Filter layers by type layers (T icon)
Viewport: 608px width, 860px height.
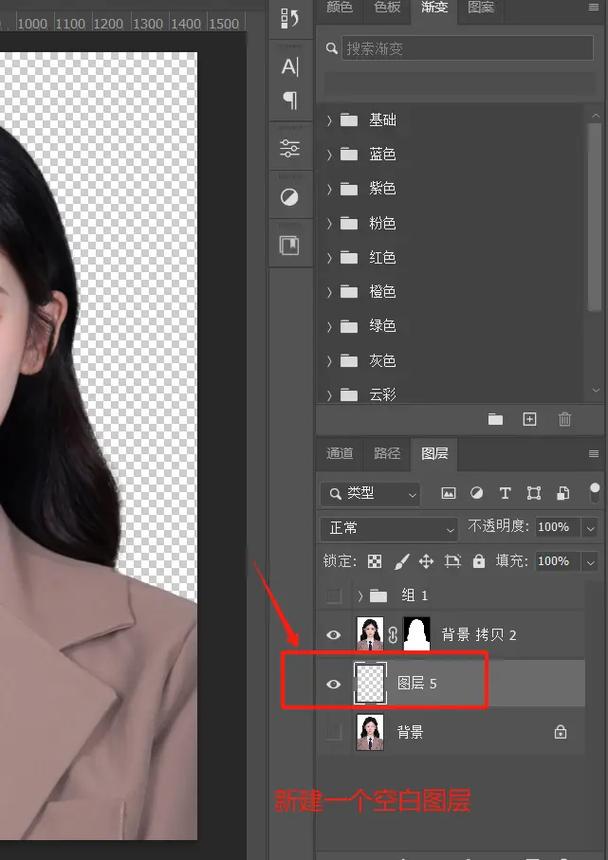505,493
